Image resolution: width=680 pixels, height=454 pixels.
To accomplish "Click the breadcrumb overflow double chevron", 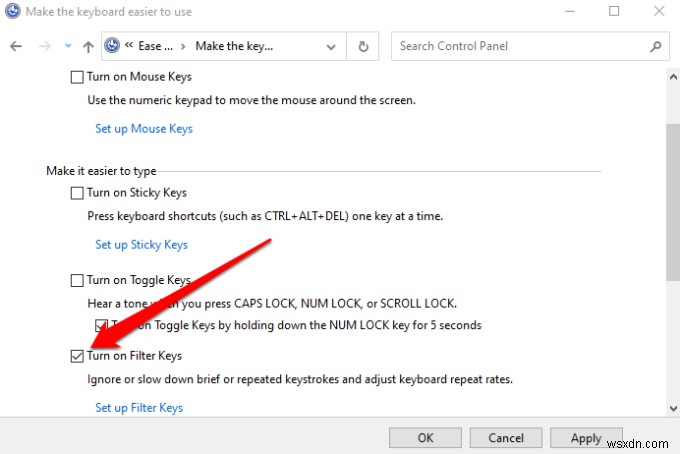I will point(129,45).
